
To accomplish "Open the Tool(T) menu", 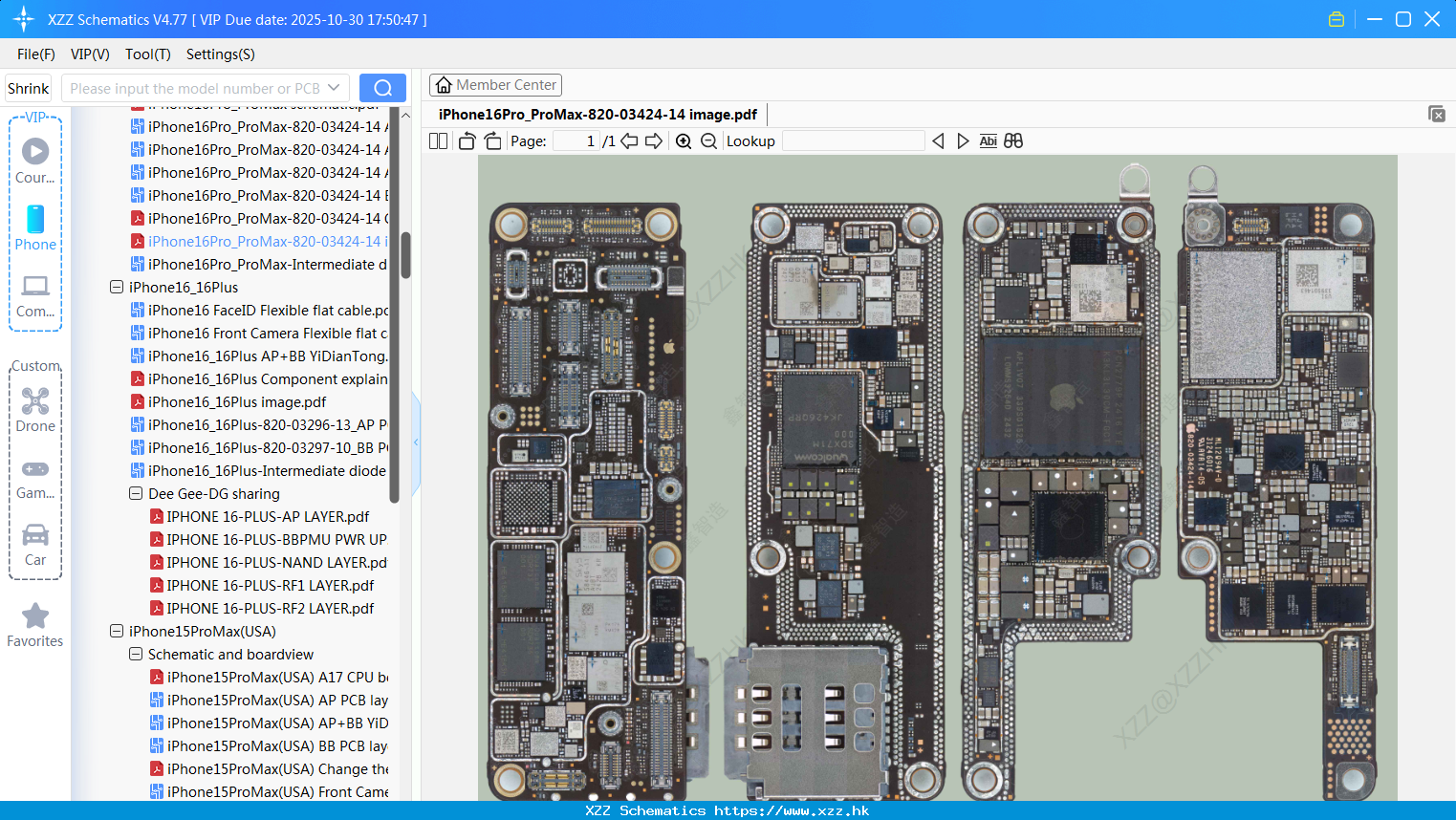I will point(148,54).
